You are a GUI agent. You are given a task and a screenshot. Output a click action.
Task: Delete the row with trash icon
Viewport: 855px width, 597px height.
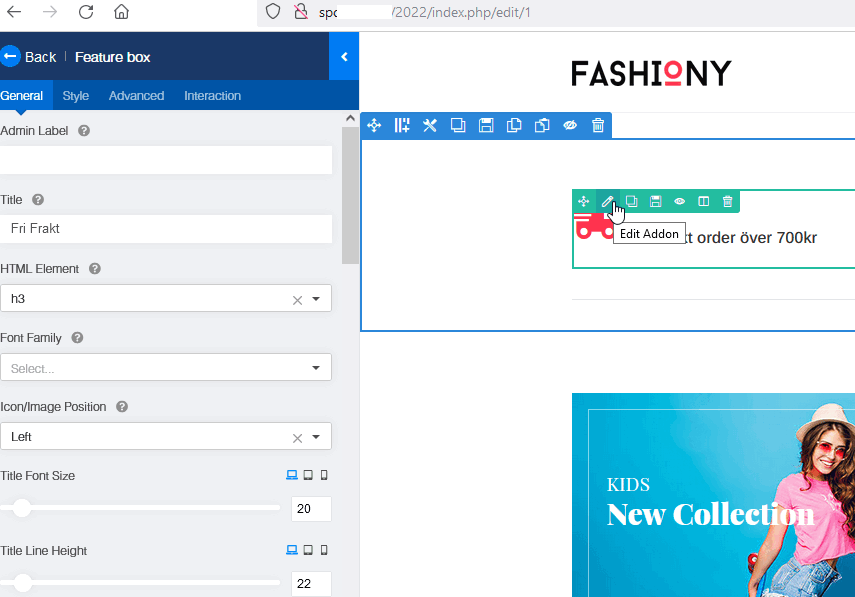[598, 125]
